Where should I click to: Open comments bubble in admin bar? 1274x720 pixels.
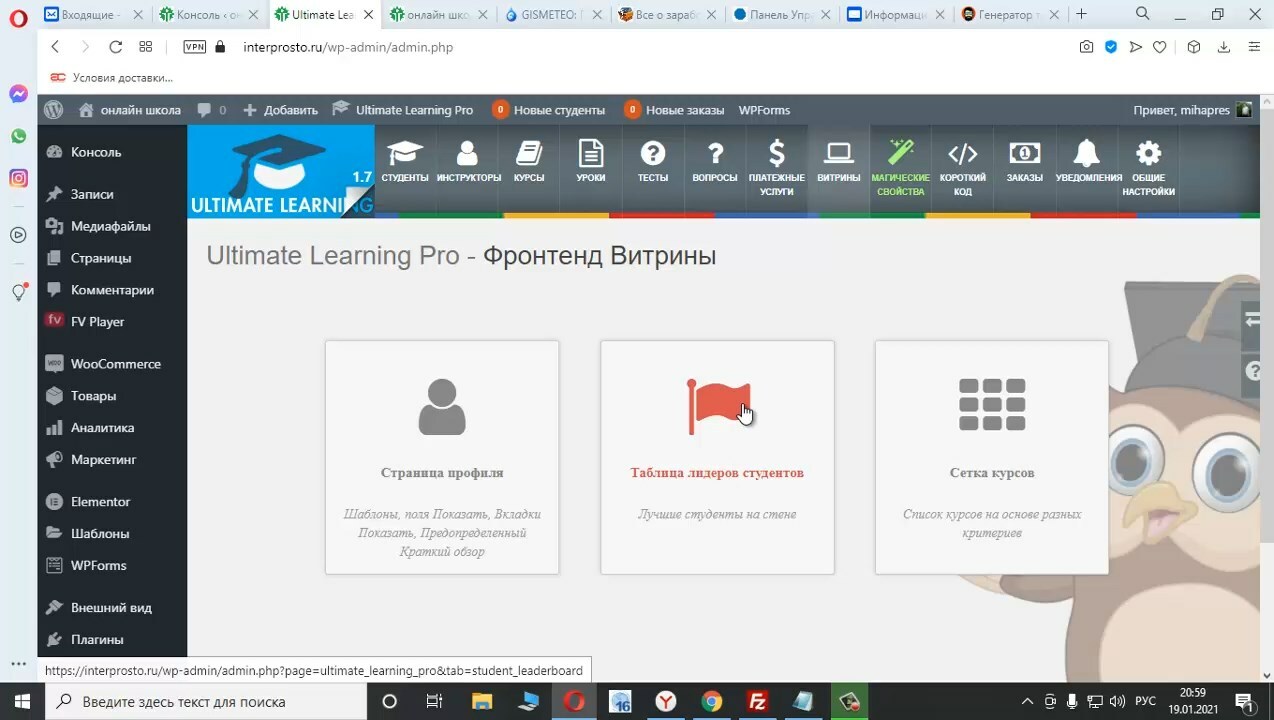[211, 110]
